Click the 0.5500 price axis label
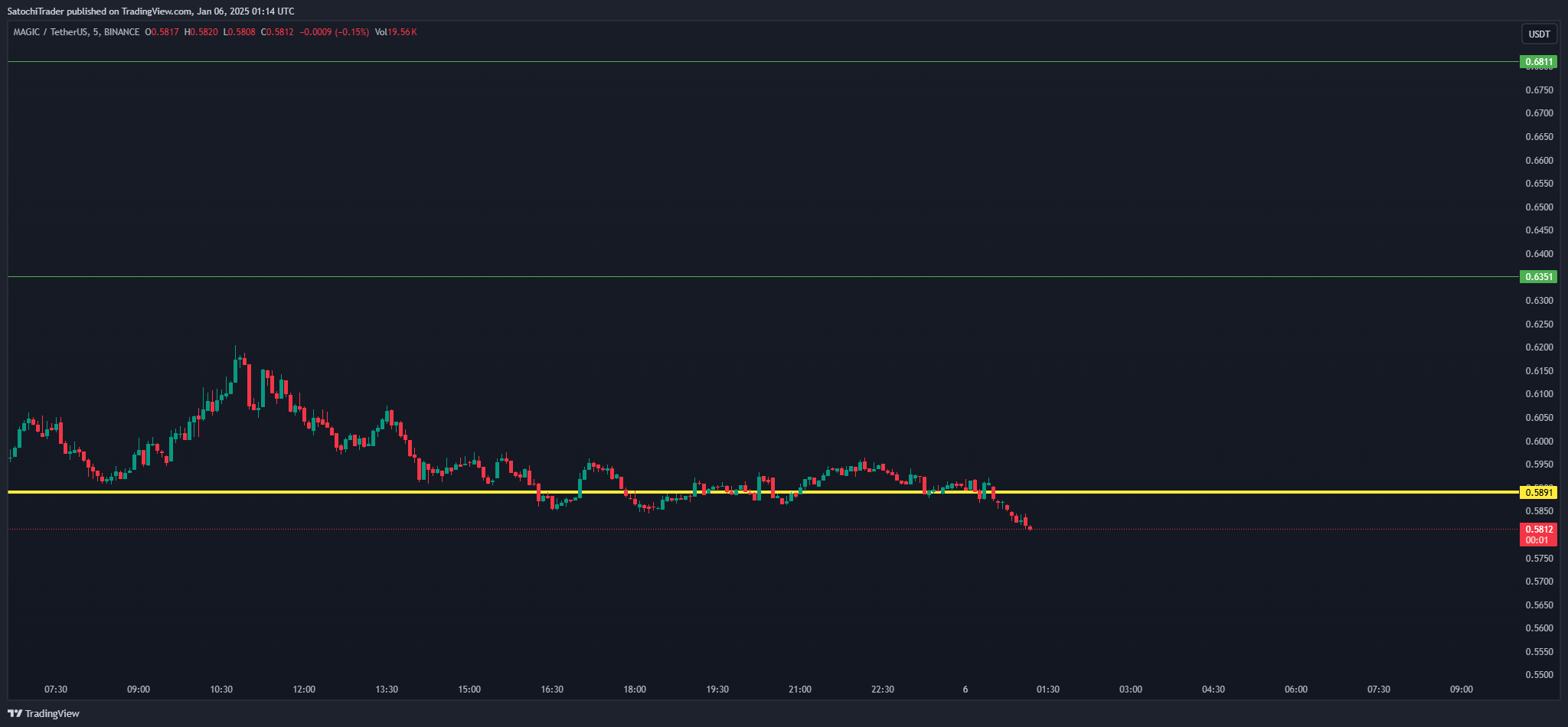 tap(1539, 675)
